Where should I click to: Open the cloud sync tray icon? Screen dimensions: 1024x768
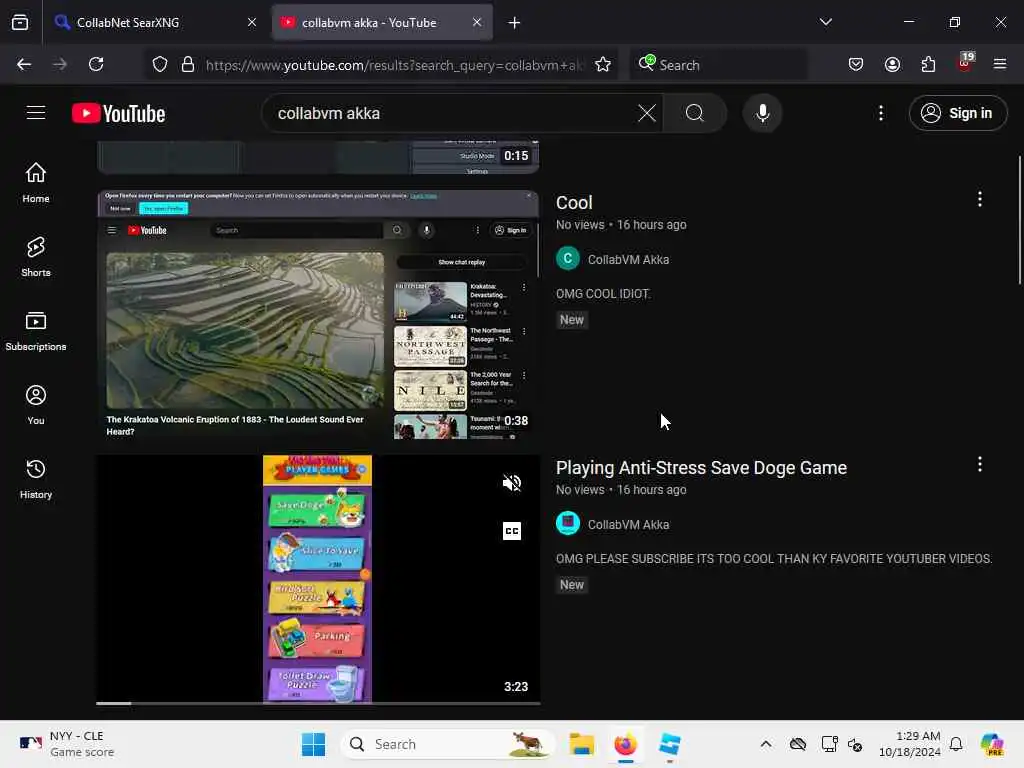pos(797,744)
